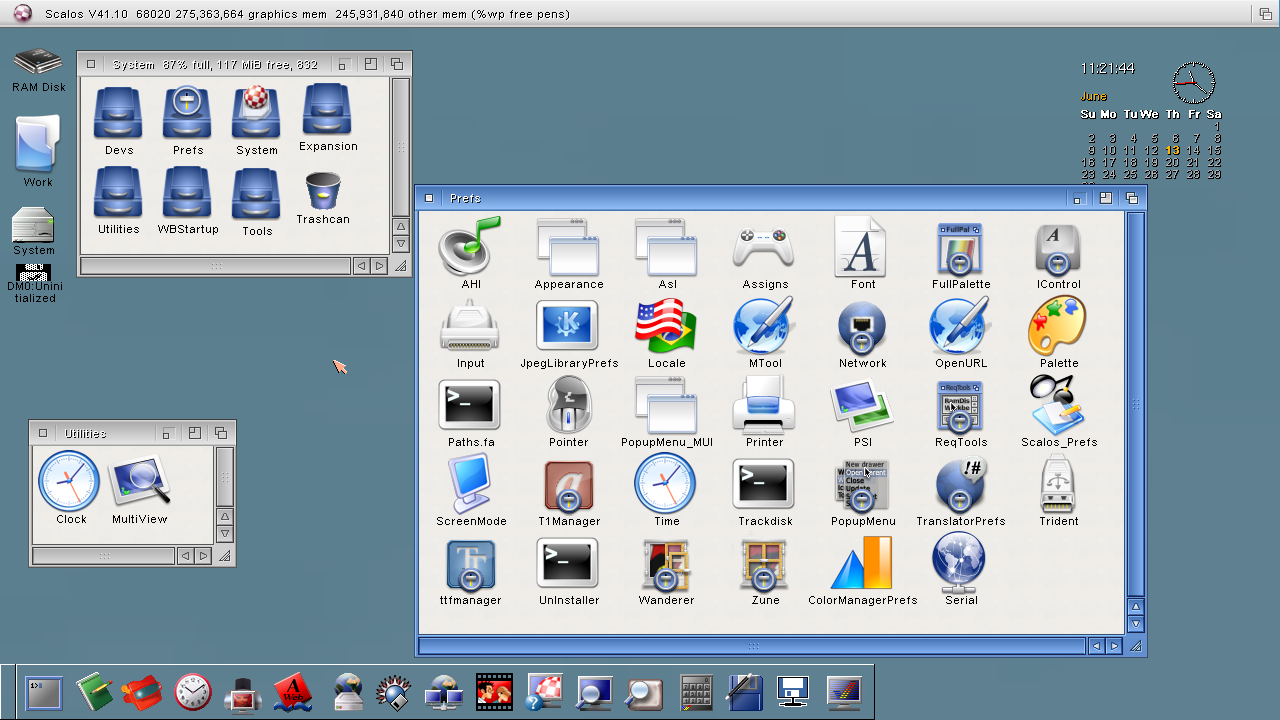Click the Scalos screen title bar

click(640, 14)
